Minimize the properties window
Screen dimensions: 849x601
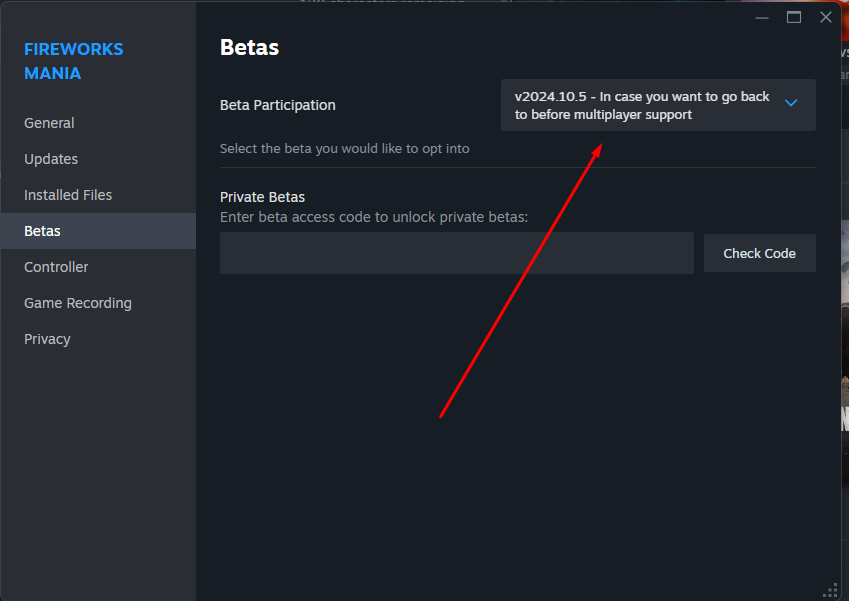click(762, 17)
